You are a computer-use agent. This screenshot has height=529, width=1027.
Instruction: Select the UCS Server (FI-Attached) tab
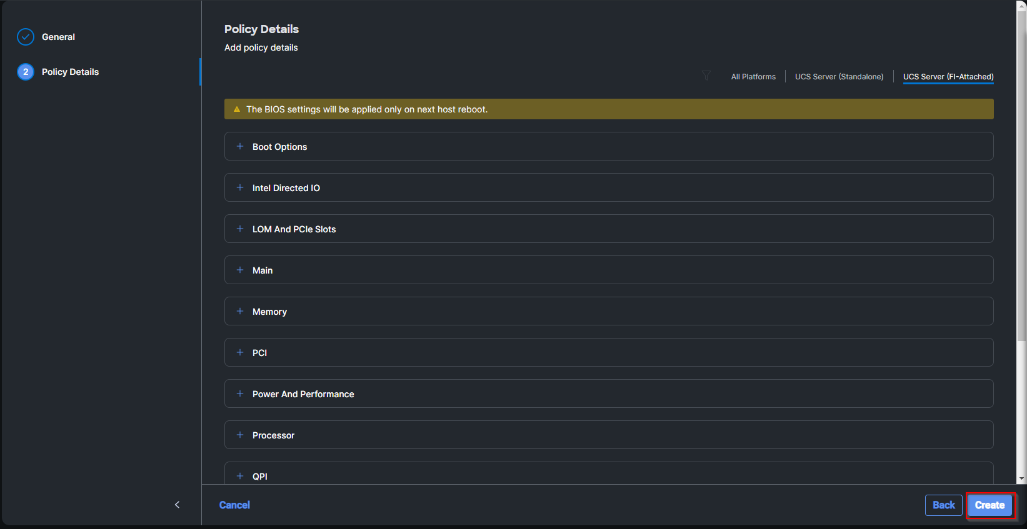(948, 77)
